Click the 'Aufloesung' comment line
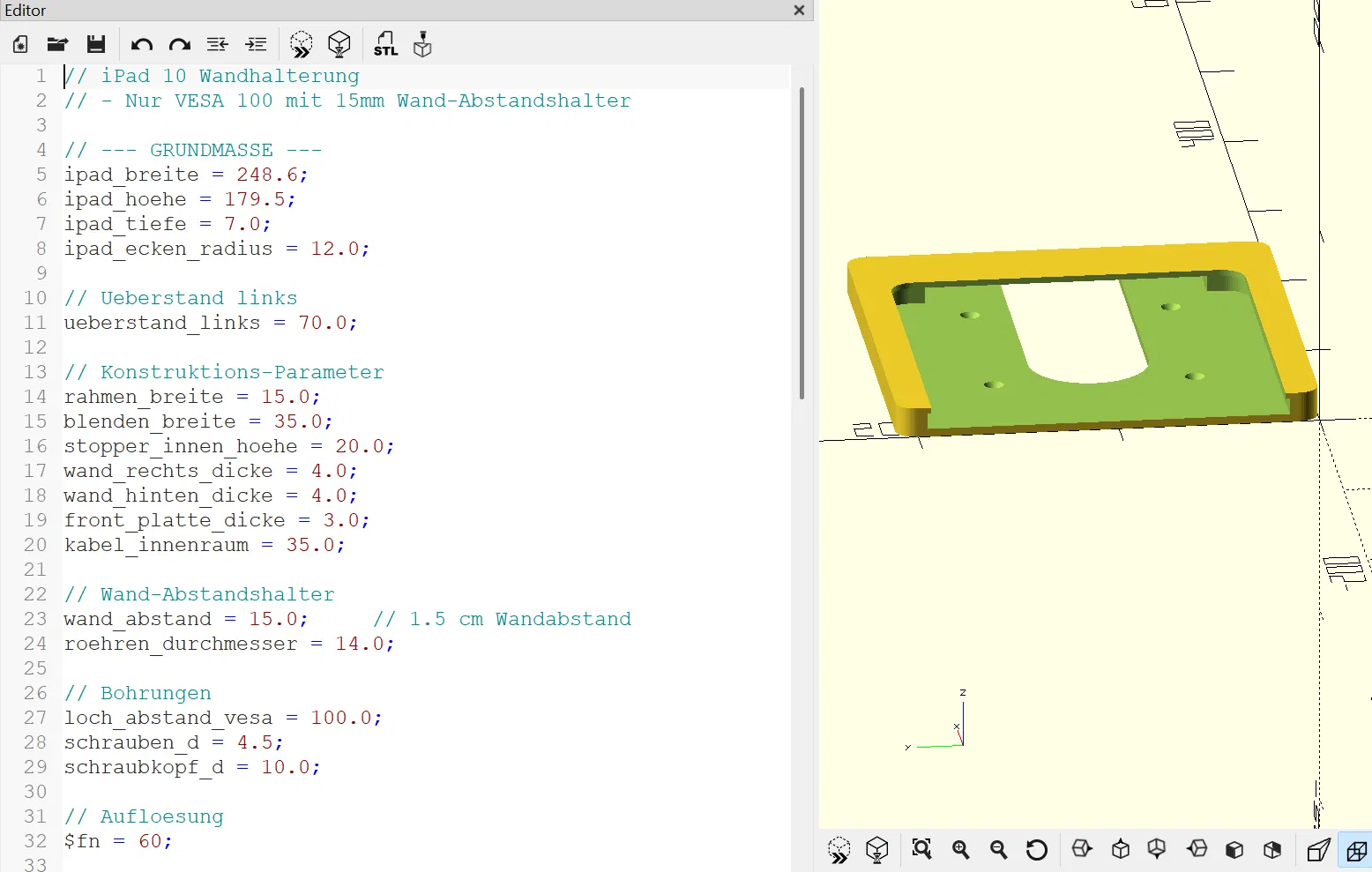Viewport: 1372px width, 872px height. click(144, 816)
